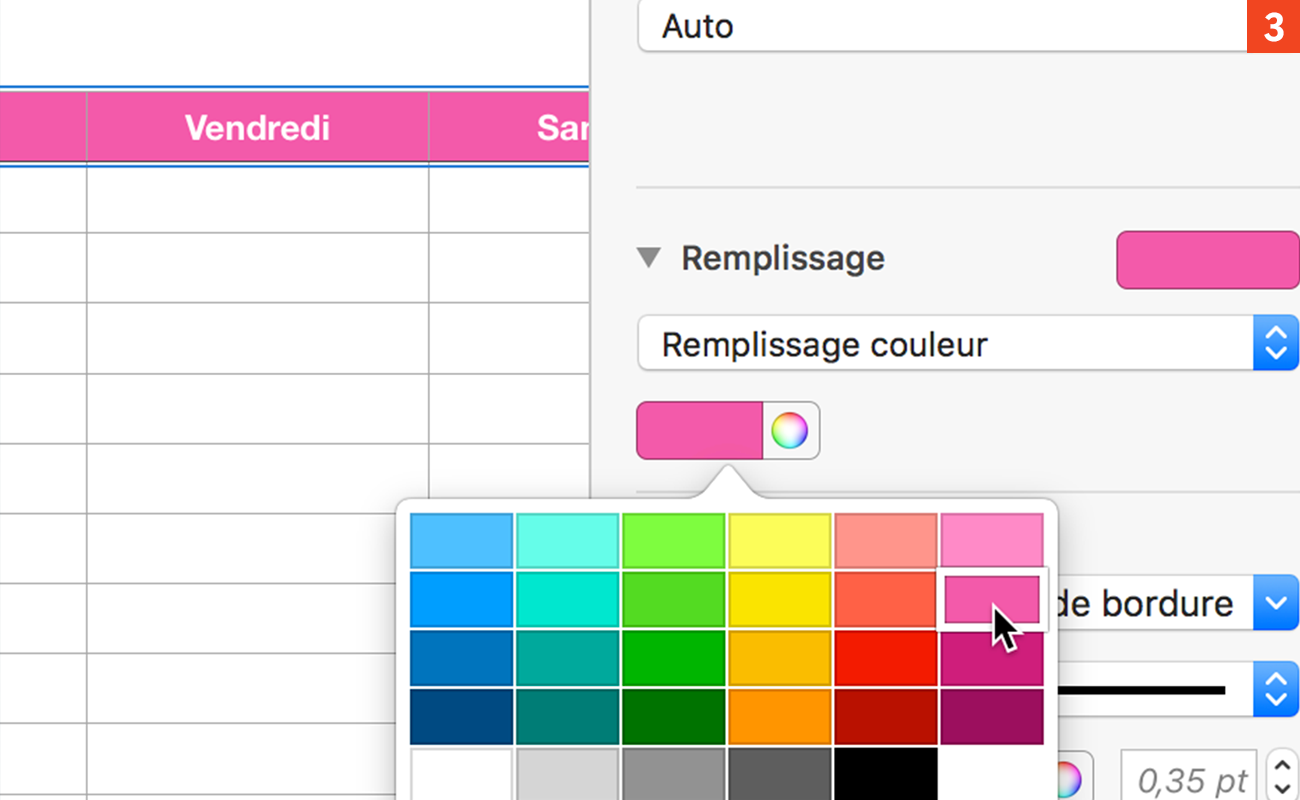Image resolution: width=1300 pixels, height=800 pixels.
Task: Select the currently highlighted pink swatch
Action: (992, 598)
